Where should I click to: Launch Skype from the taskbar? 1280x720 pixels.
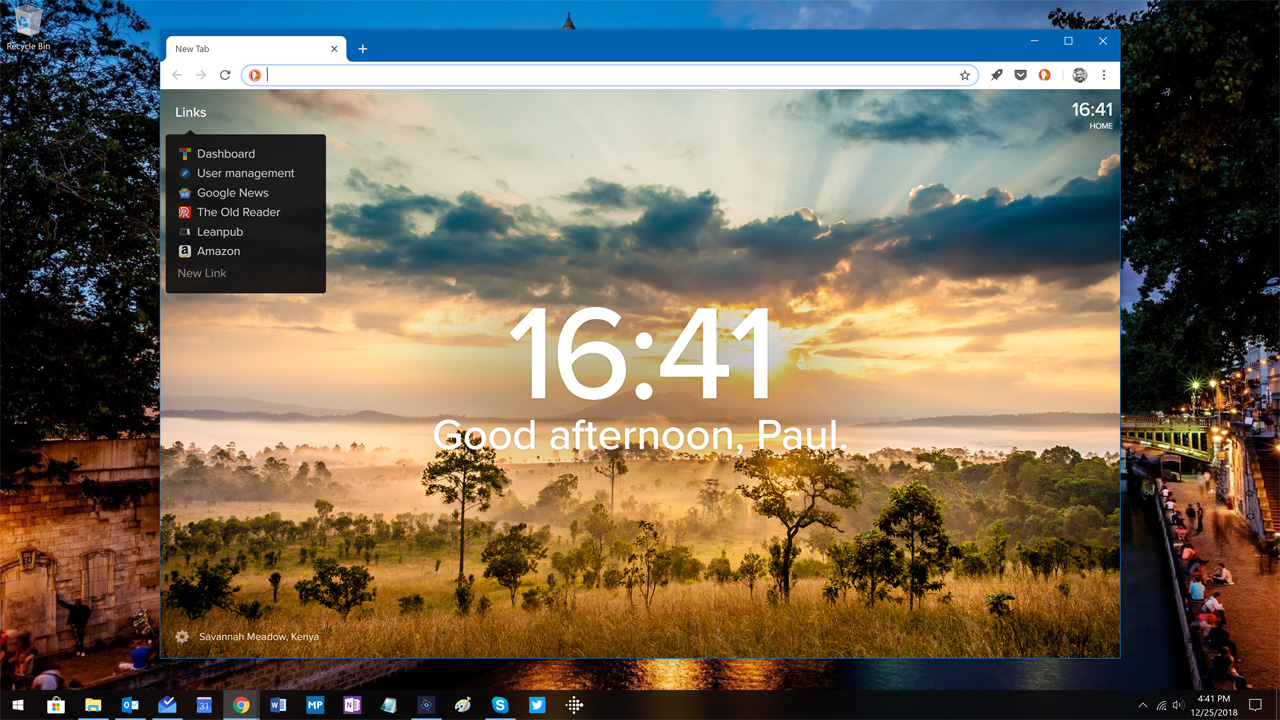click(x=500, y=705)
